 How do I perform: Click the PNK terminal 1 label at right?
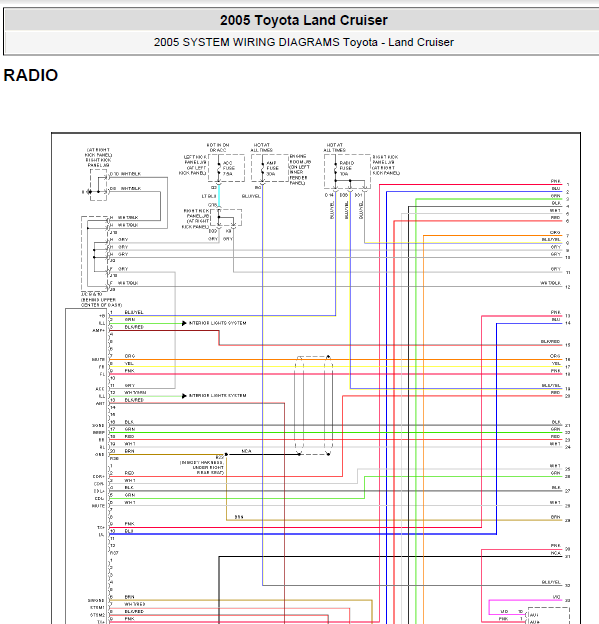(x=556, y=181)
